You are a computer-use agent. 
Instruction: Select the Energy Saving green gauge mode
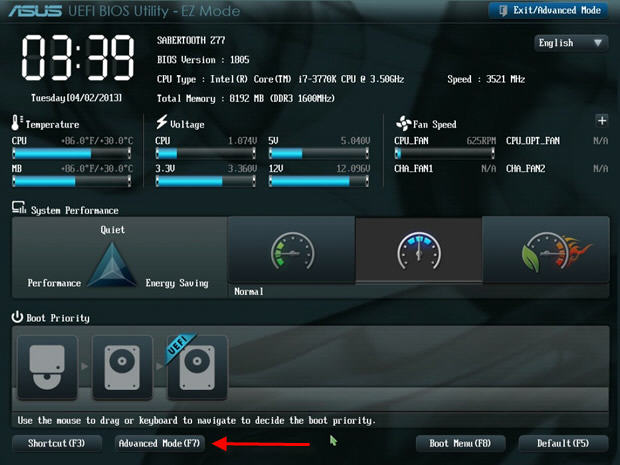coord(292,250)
